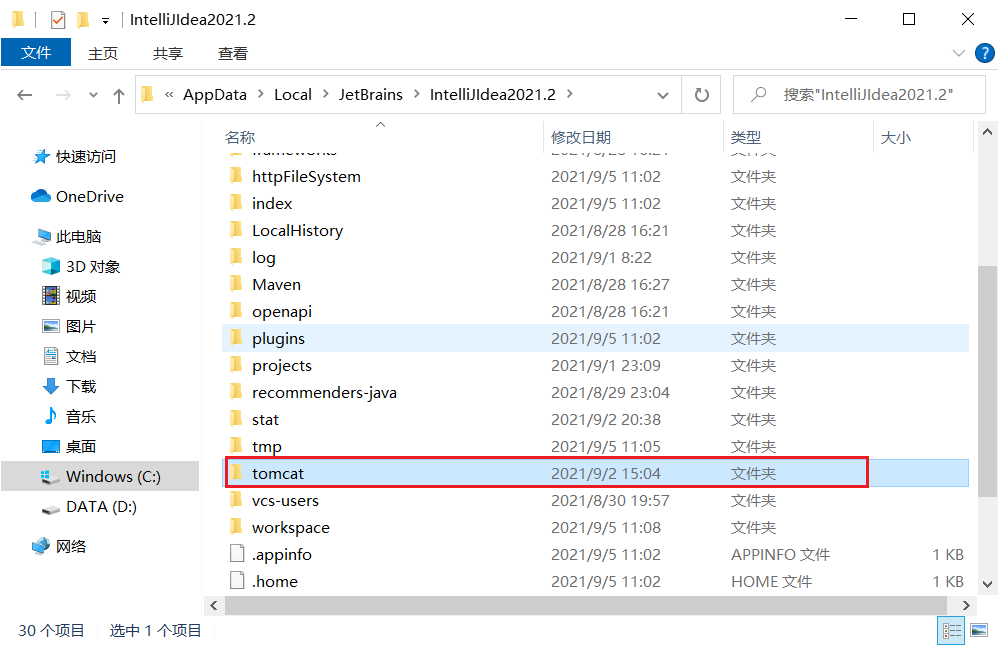Open the 文件 menu tab
The height and width of the screenshot is (646, 999).
pos(36,53)
